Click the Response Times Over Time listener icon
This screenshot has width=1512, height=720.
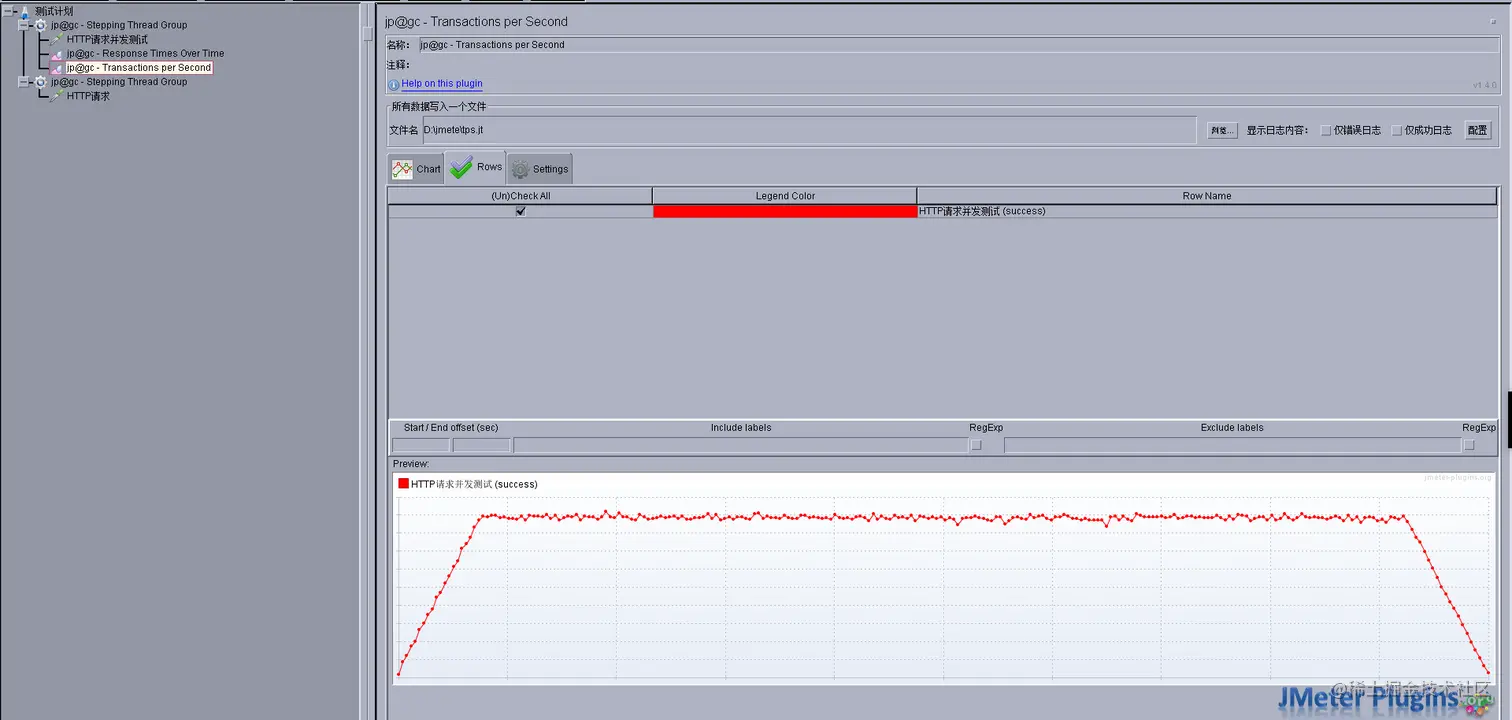[57, 54]
